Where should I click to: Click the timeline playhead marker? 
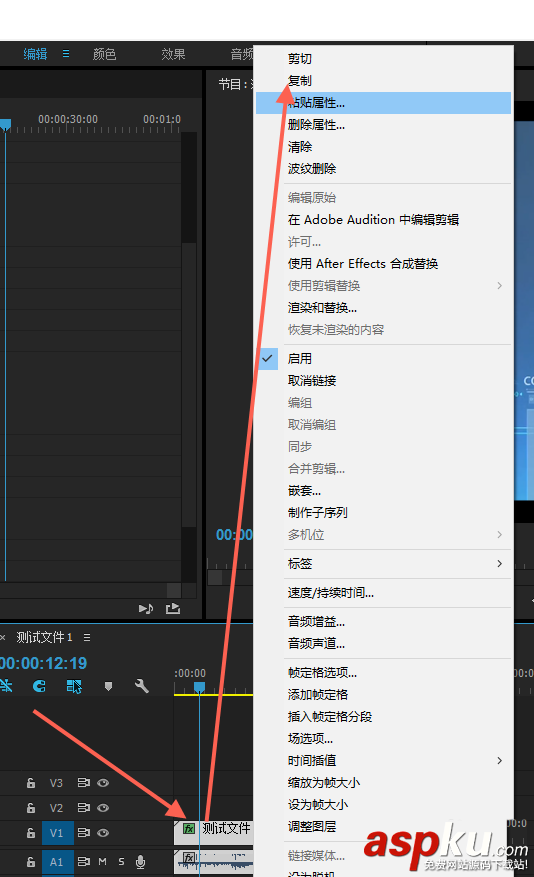tap(199, 687)
